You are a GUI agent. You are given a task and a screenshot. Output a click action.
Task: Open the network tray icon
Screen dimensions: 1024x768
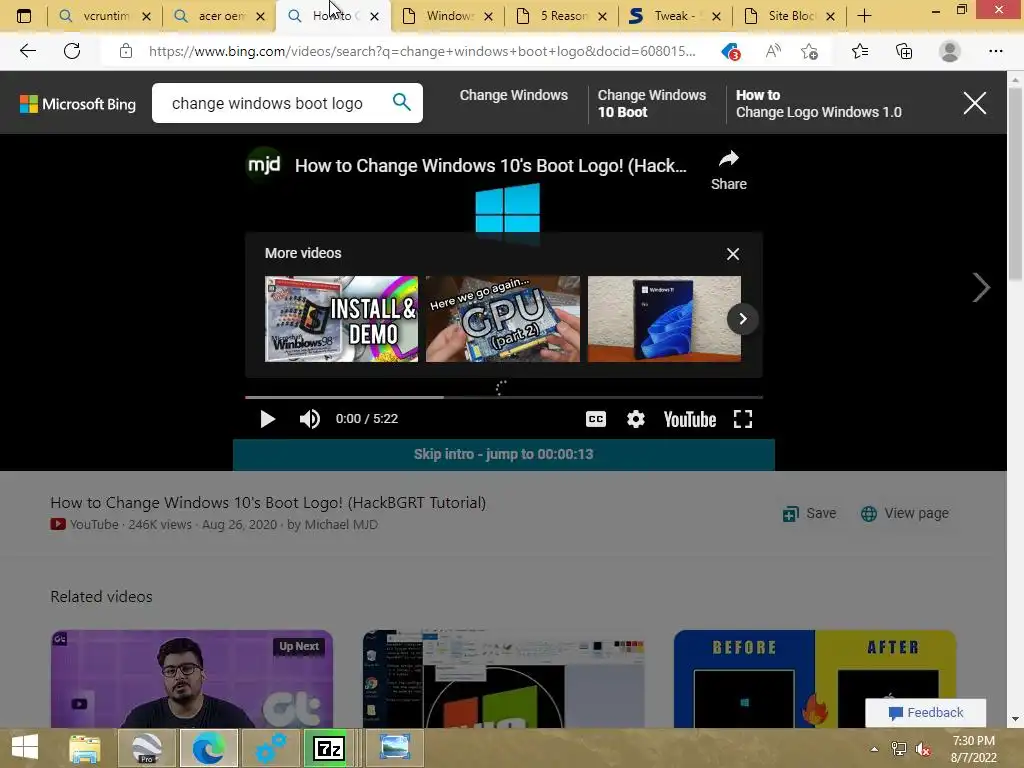(899, 749)
